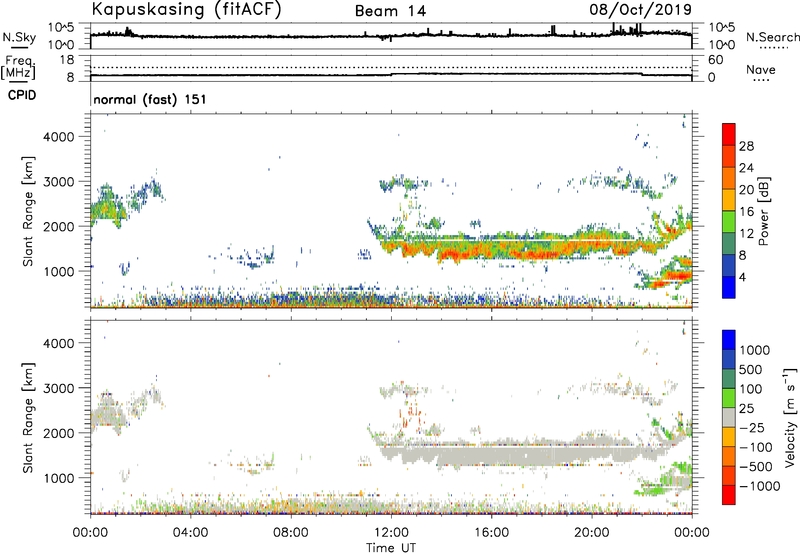Click the "2000" tick on the velocity panel

pyautogui.click(x=59, y=433)
